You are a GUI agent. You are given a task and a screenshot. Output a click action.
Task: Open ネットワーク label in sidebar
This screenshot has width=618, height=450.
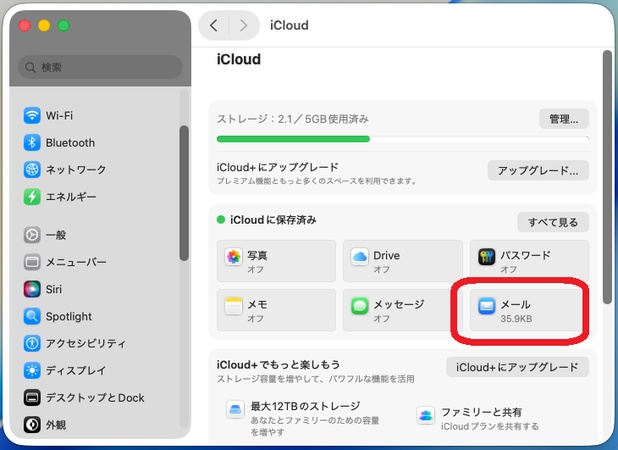click(76, 169)
